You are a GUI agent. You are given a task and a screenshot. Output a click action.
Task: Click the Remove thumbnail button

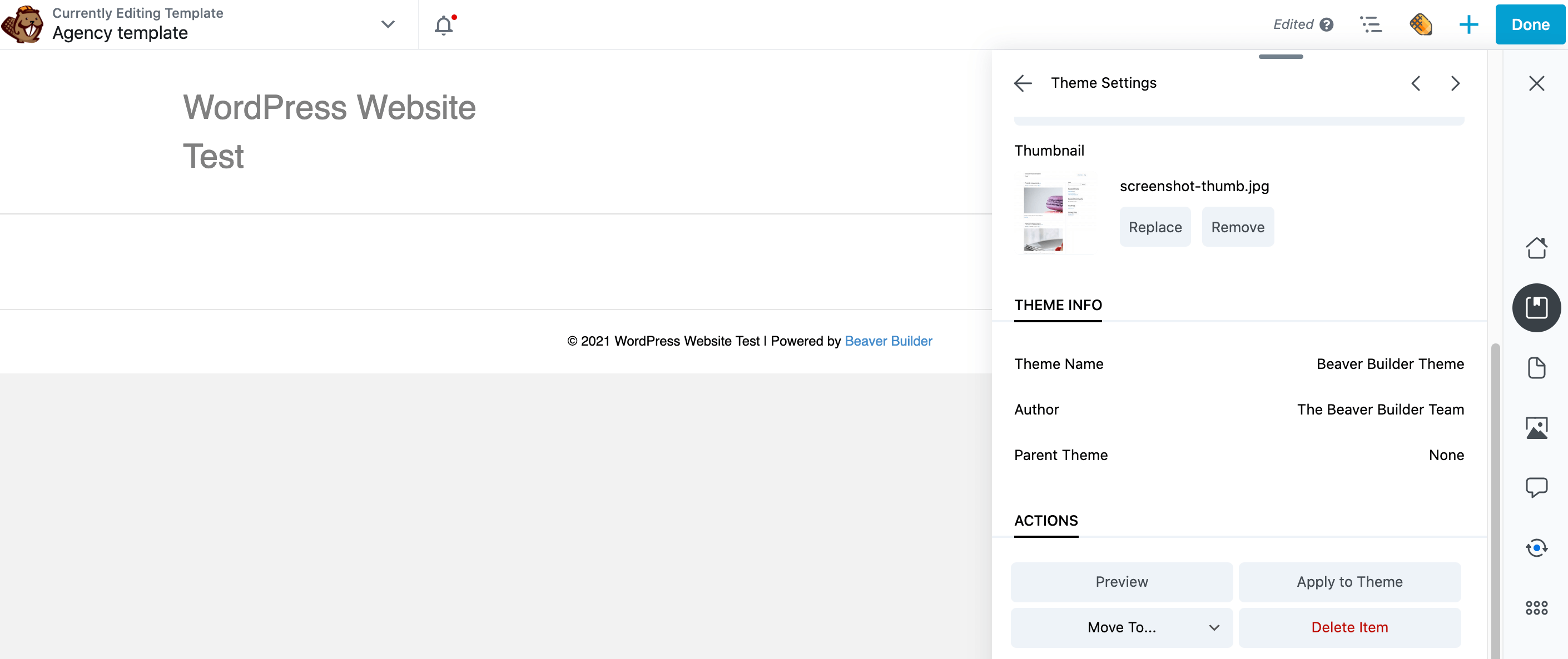(1237, 227)
